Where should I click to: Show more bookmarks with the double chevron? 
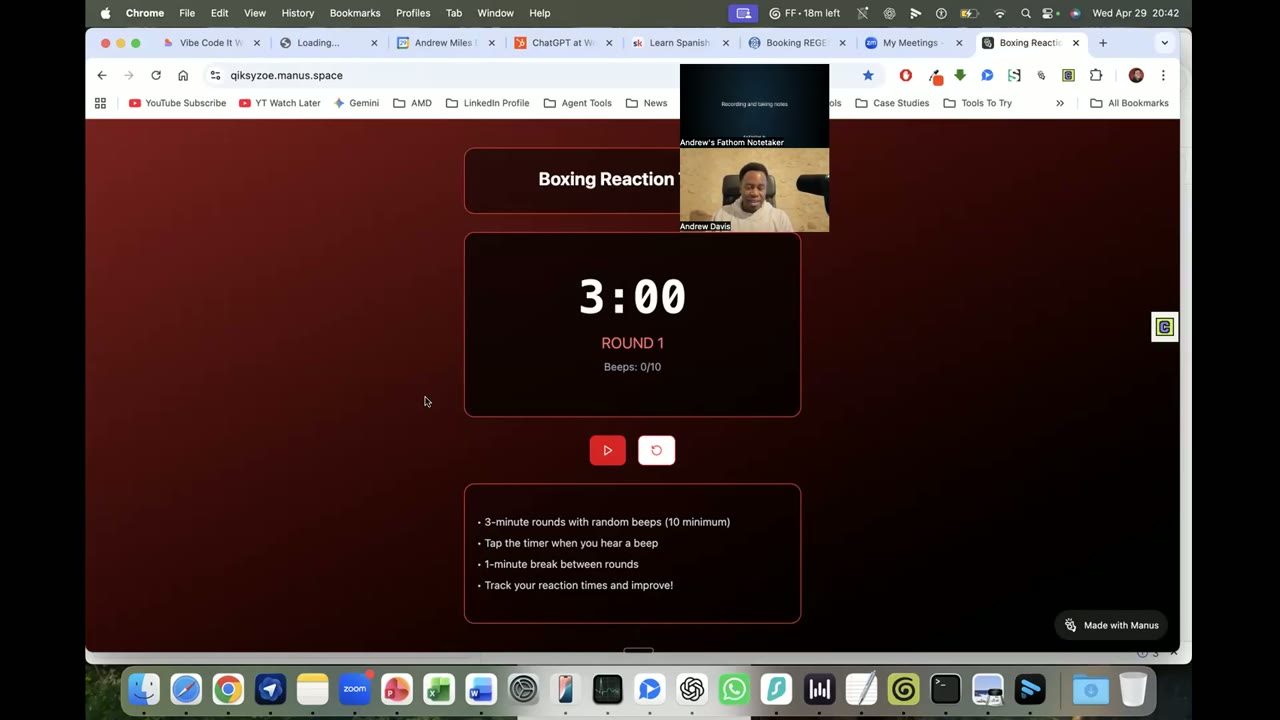click(x=1060, y=103)
